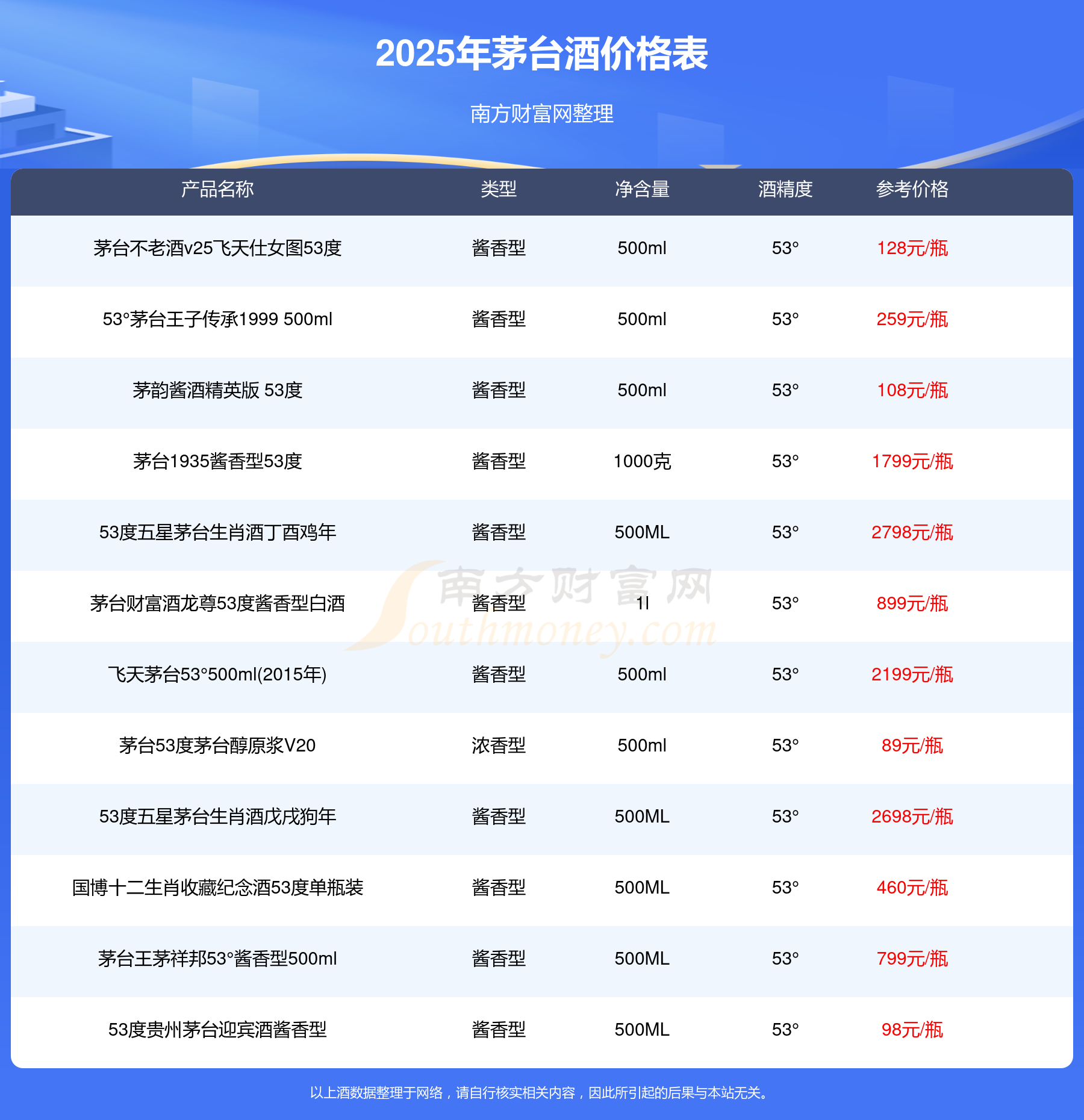Click product "53度五星茅台生肖酒丁酉鸡年"
This screenshot has width=1084, height=1120.
pyautogui.click(x=217, y=532)
